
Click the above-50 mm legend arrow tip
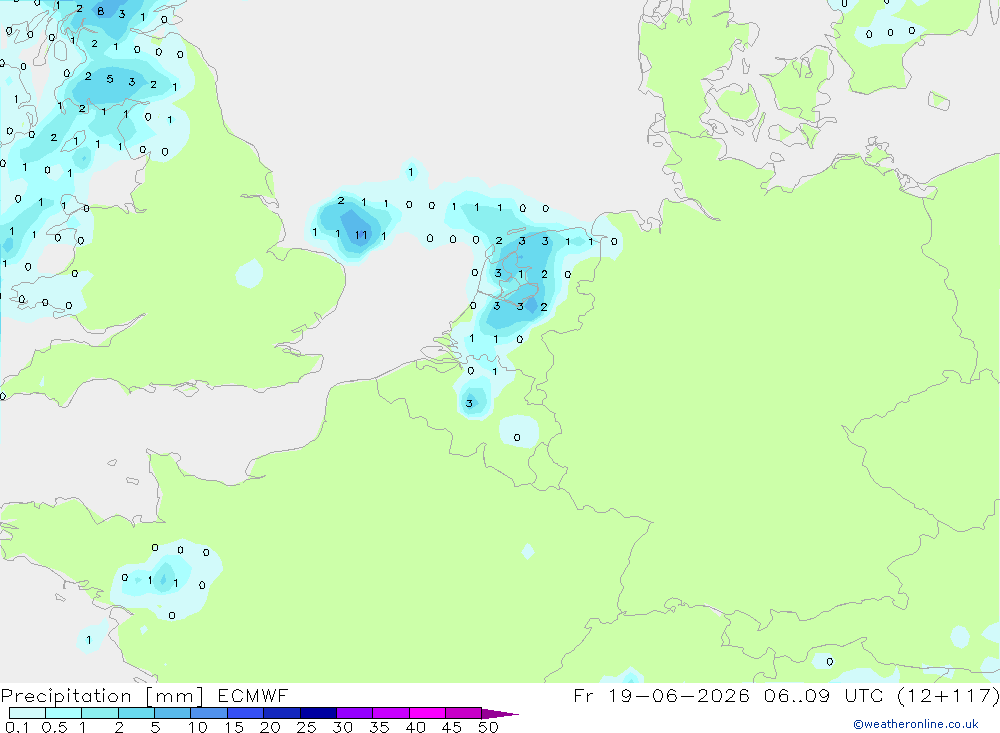[x=500, y=713]
